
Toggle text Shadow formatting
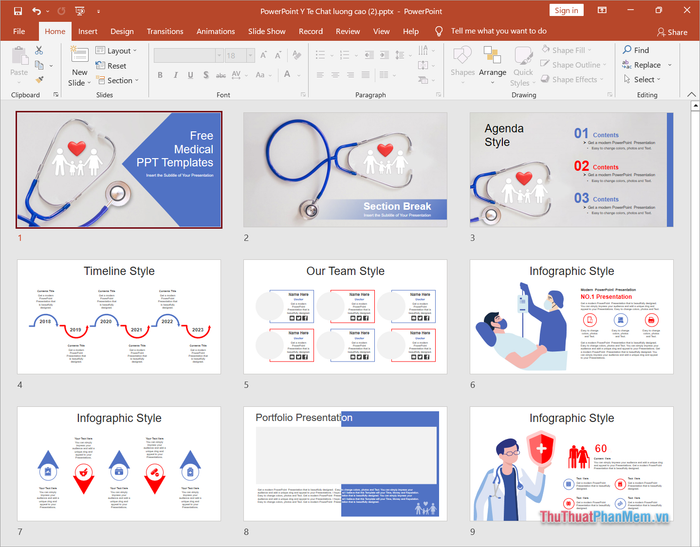point(206,75)
